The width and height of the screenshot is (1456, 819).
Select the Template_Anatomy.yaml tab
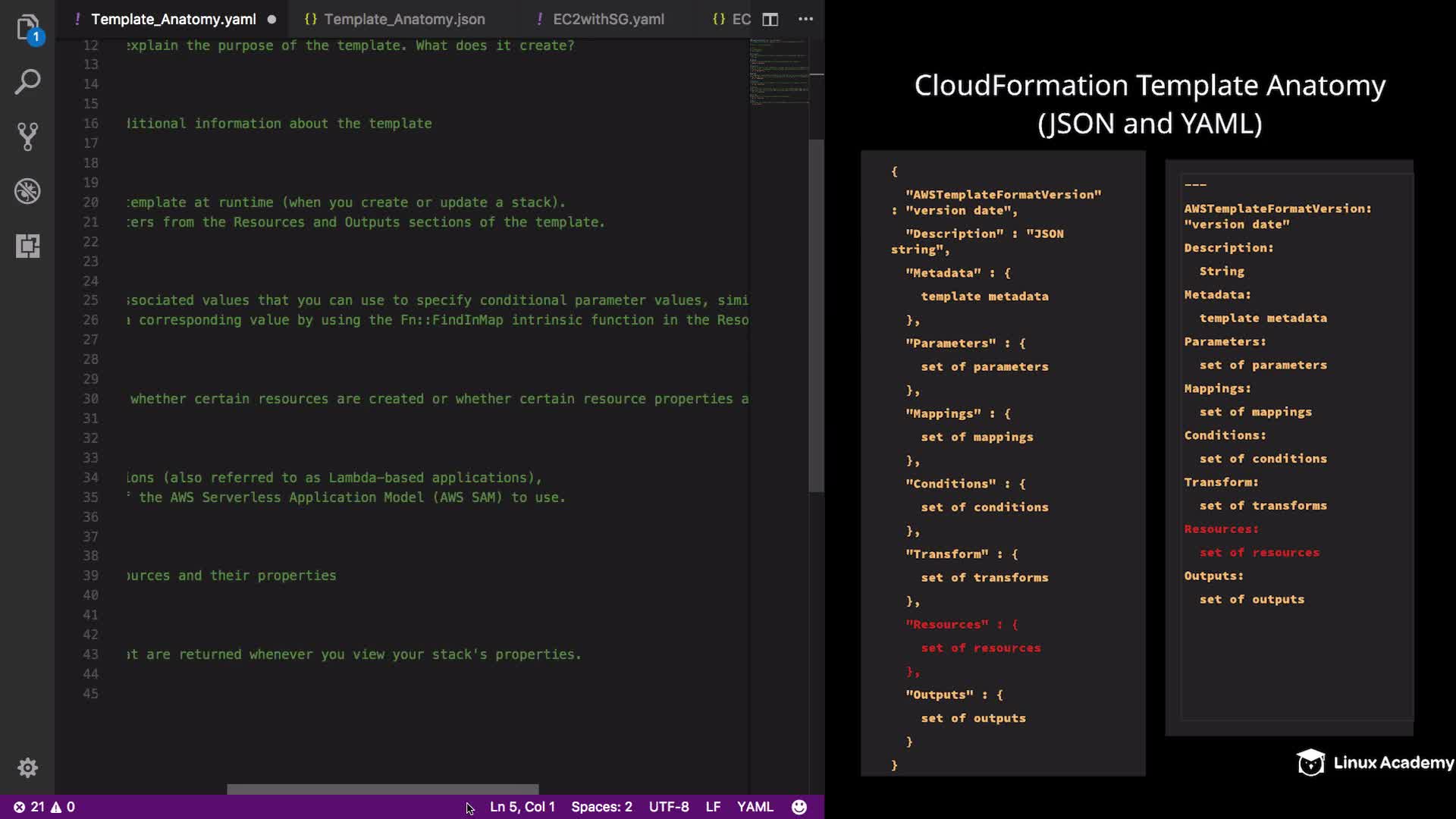point(173,20)
